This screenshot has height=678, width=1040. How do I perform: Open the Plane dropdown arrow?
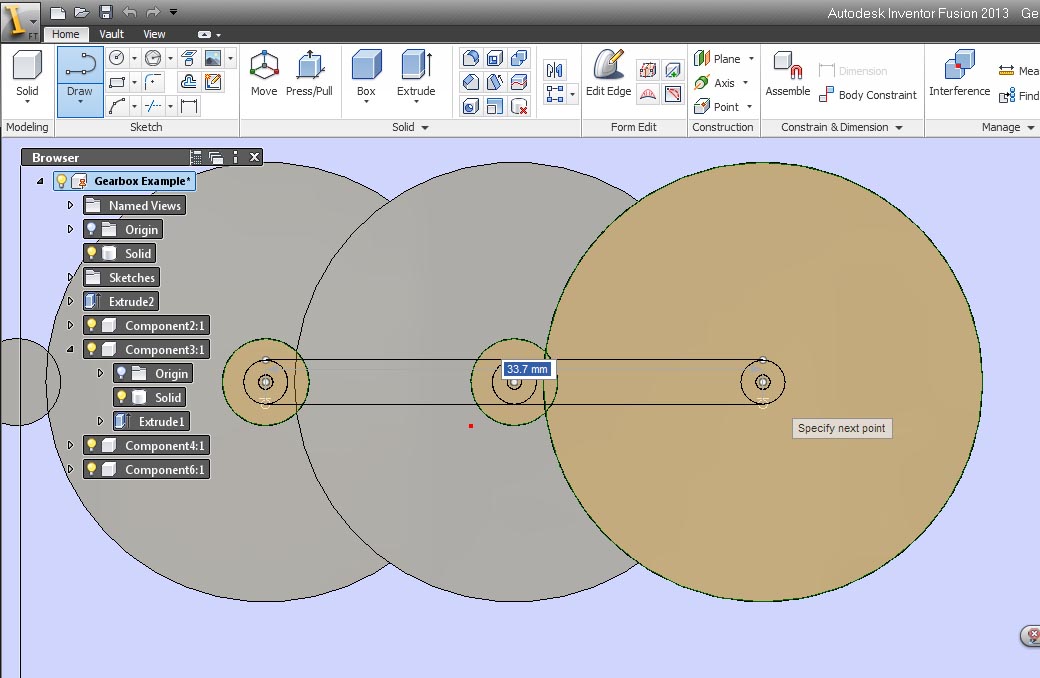[x=751, y=59]
